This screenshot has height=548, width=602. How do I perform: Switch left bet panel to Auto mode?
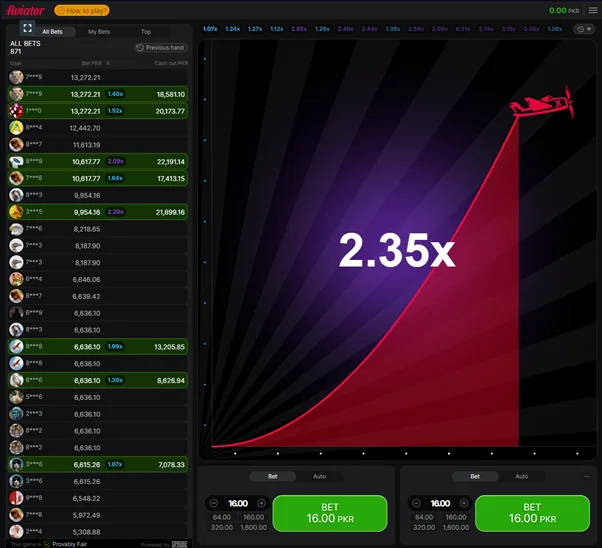tap(319, 476)
